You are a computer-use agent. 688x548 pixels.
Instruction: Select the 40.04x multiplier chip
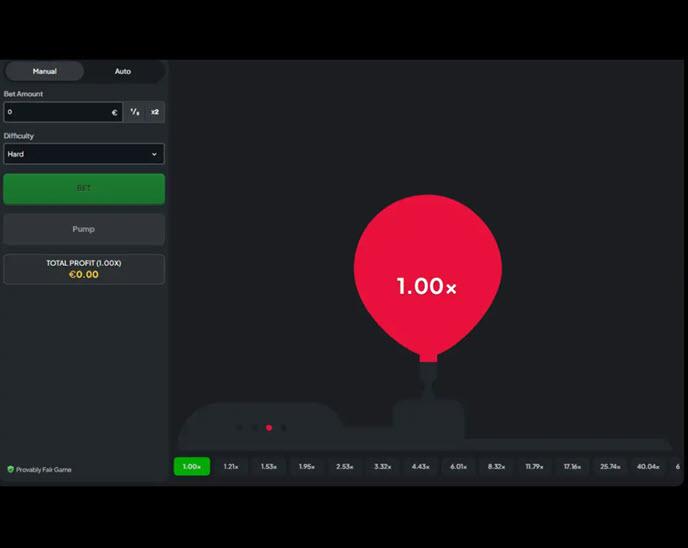(x=648, y=467)
